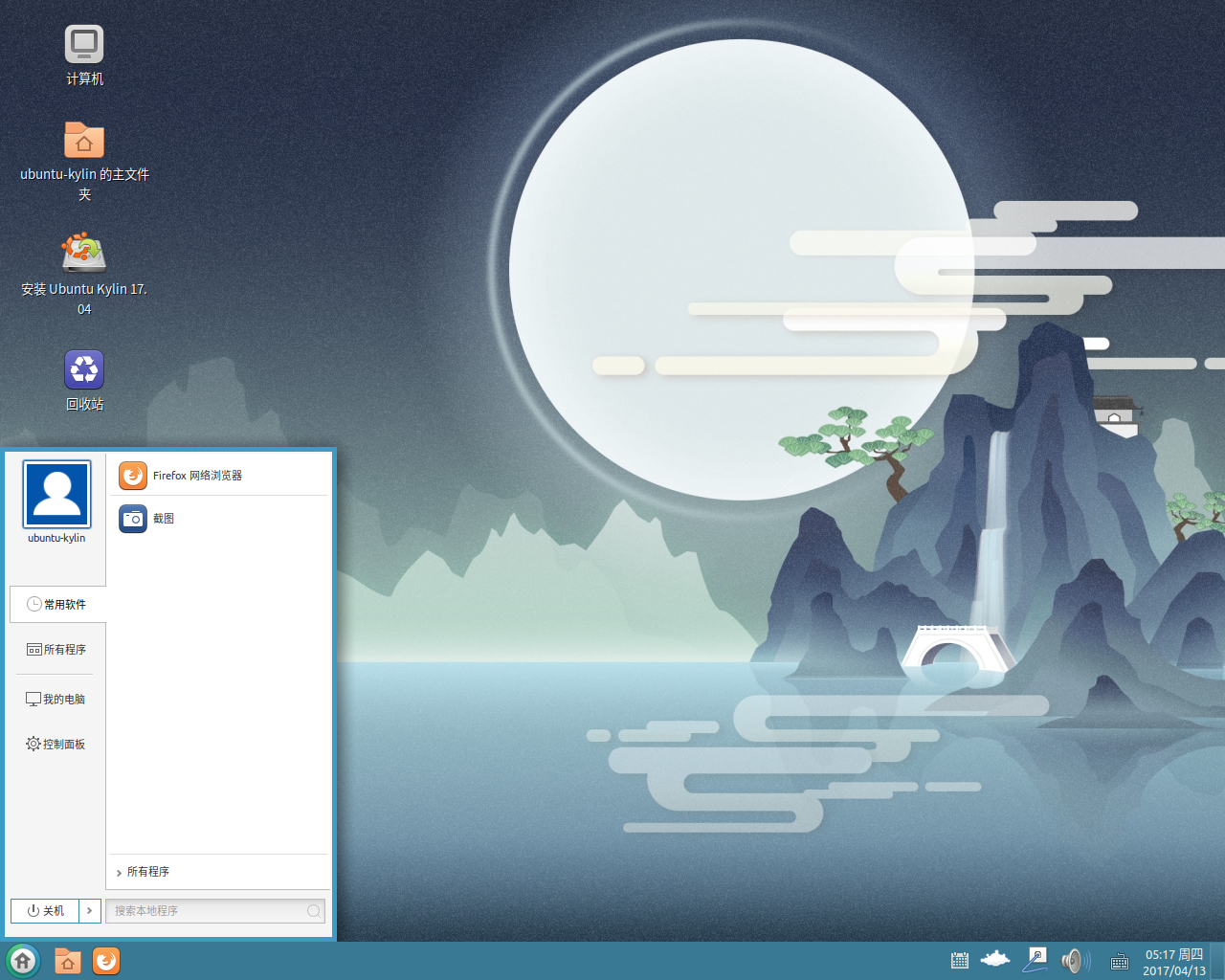The width and height of the screenshot is (1225, 980).
Task: Open the network connection tray icon
Action: click(x=1035, y=960)
